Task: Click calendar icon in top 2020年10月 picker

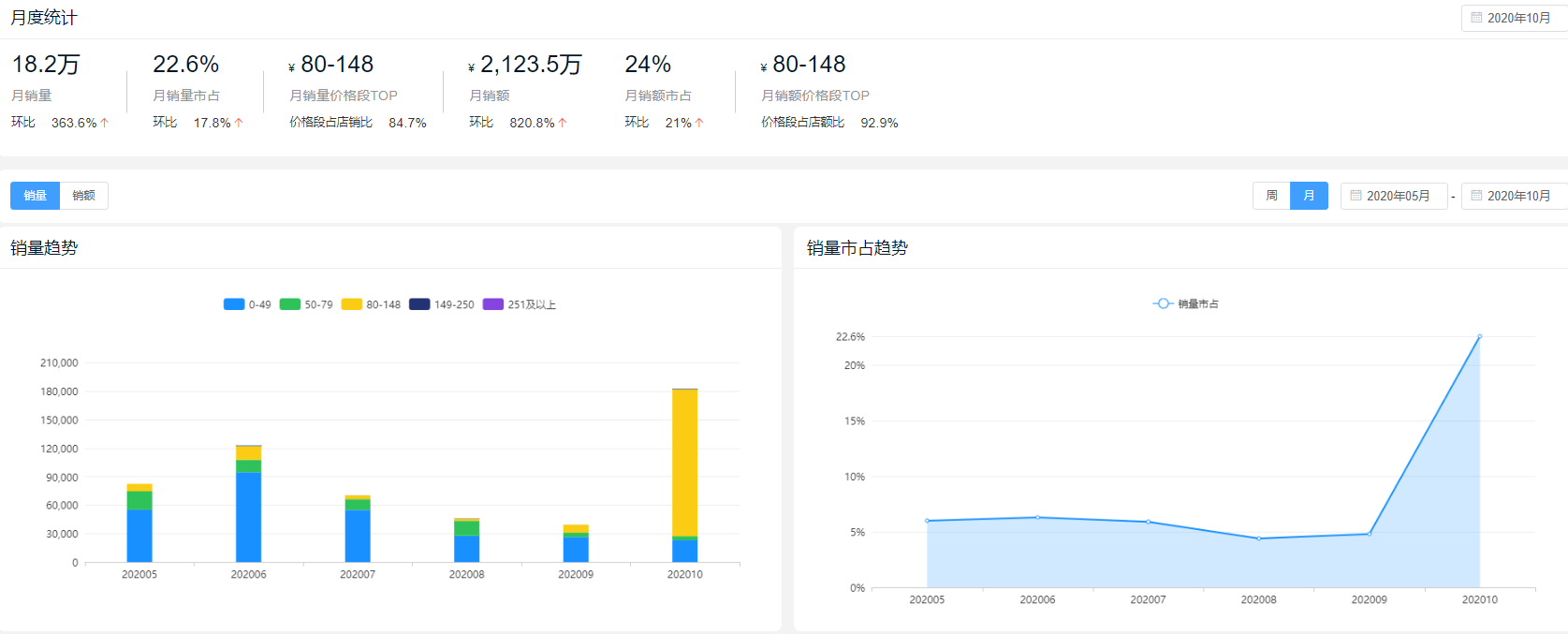Action: 1476,18
